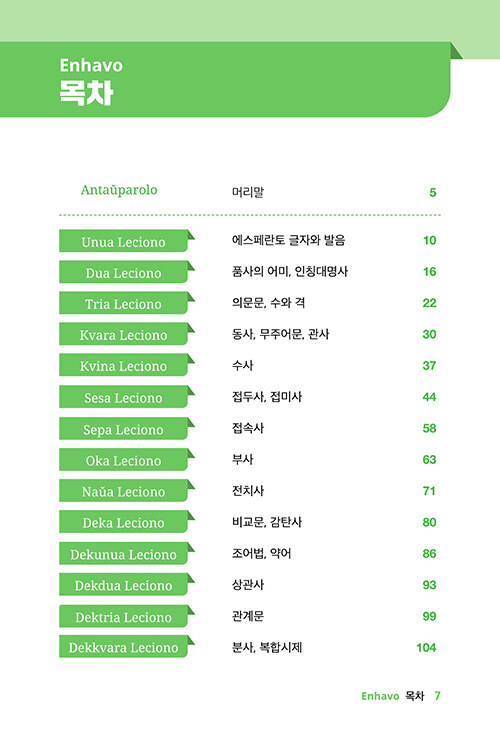The height and width of the screenshot is (740, 500).
Task: Click page number 104
Action: pyautogui.click(x=426, y=648)
